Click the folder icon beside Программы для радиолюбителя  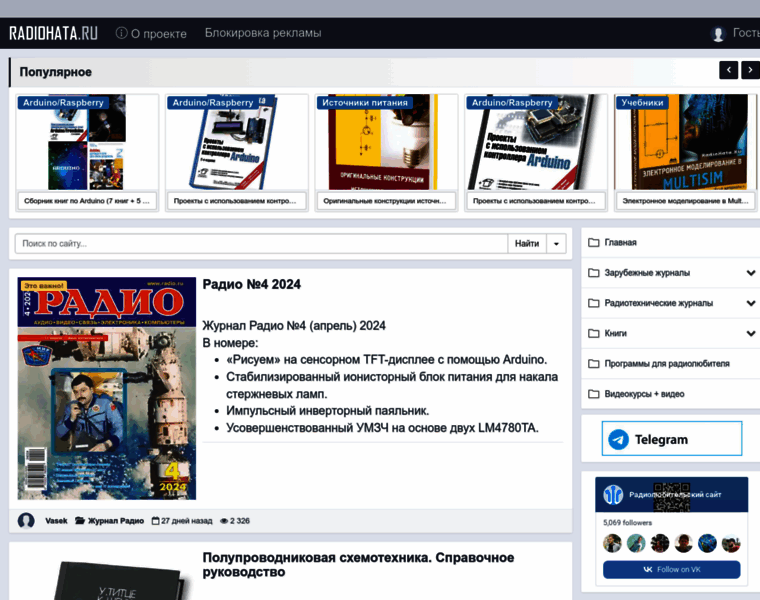pos(593,363)
